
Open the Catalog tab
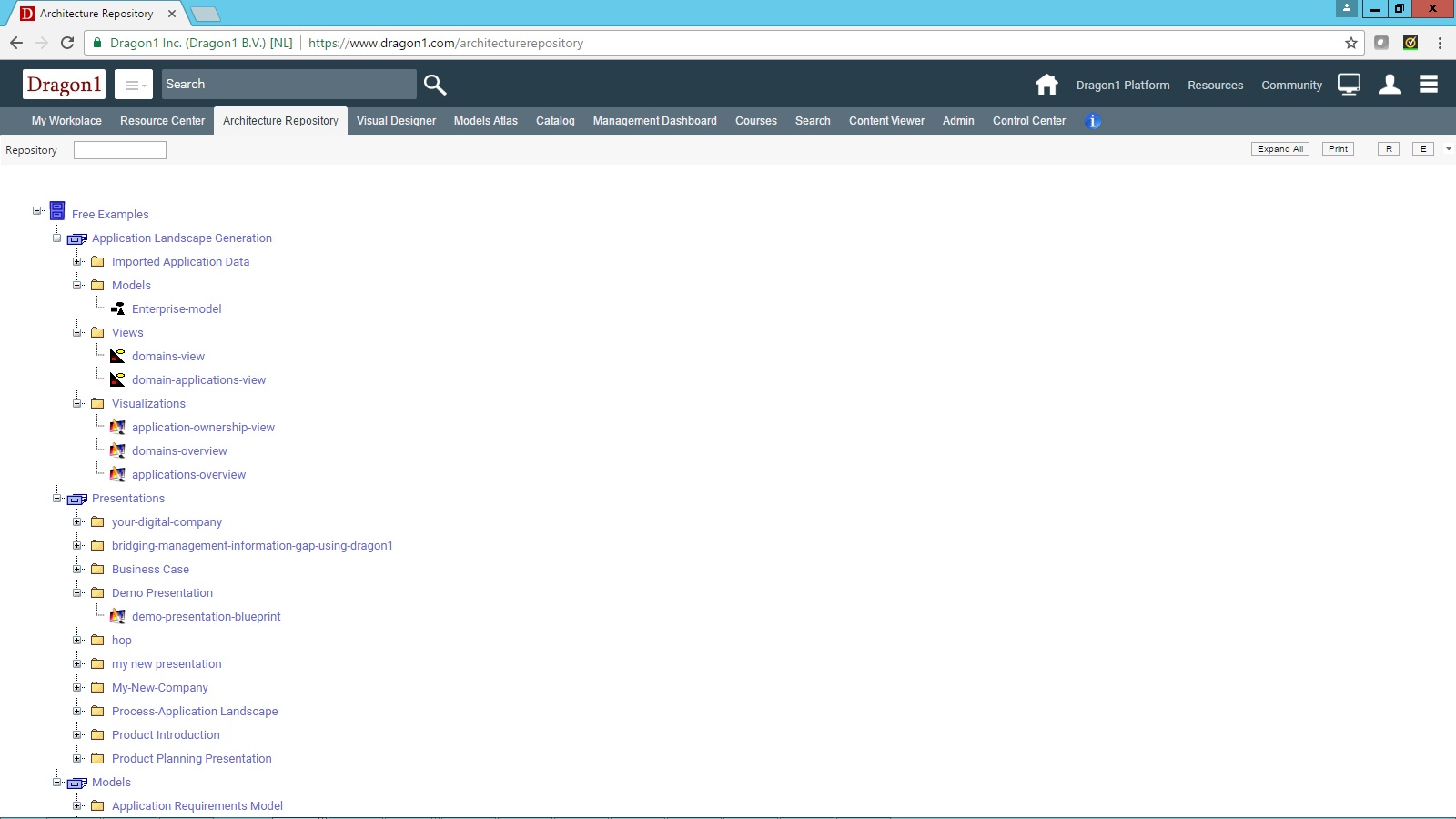[555, 121]
